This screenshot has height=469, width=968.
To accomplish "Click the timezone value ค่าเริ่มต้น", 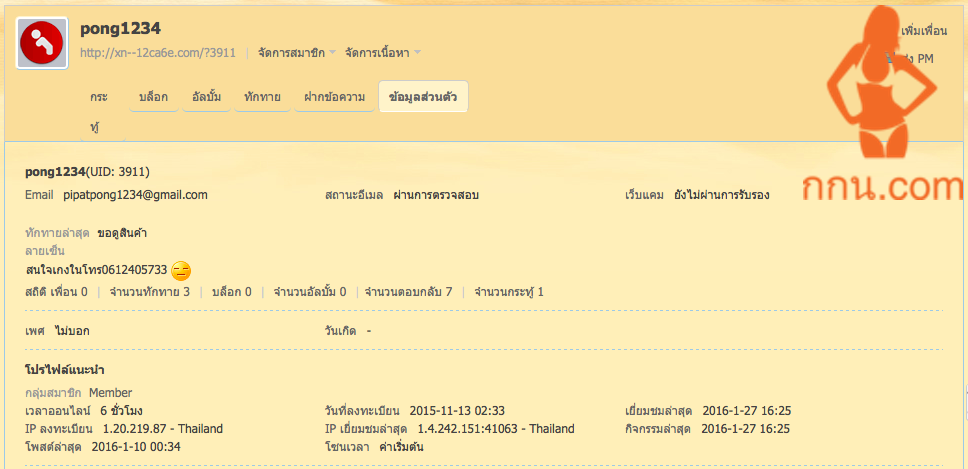I will (x=401, y=447).
